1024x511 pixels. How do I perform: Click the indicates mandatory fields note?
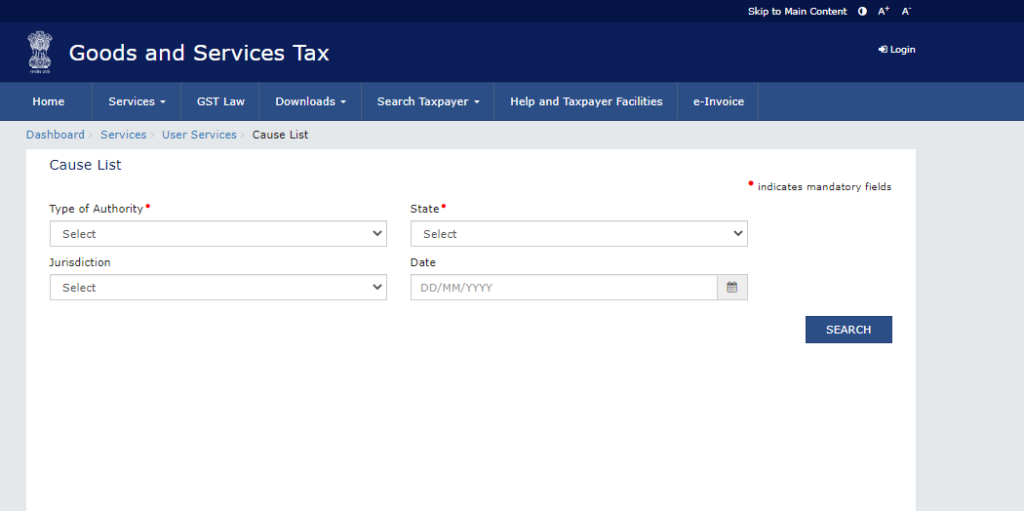pyautogui.click(x=824, y=187)
